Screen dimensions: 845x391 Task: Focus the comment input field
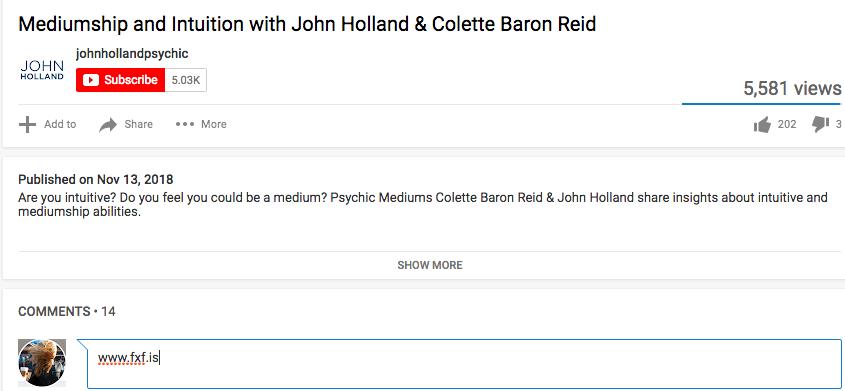464,364
